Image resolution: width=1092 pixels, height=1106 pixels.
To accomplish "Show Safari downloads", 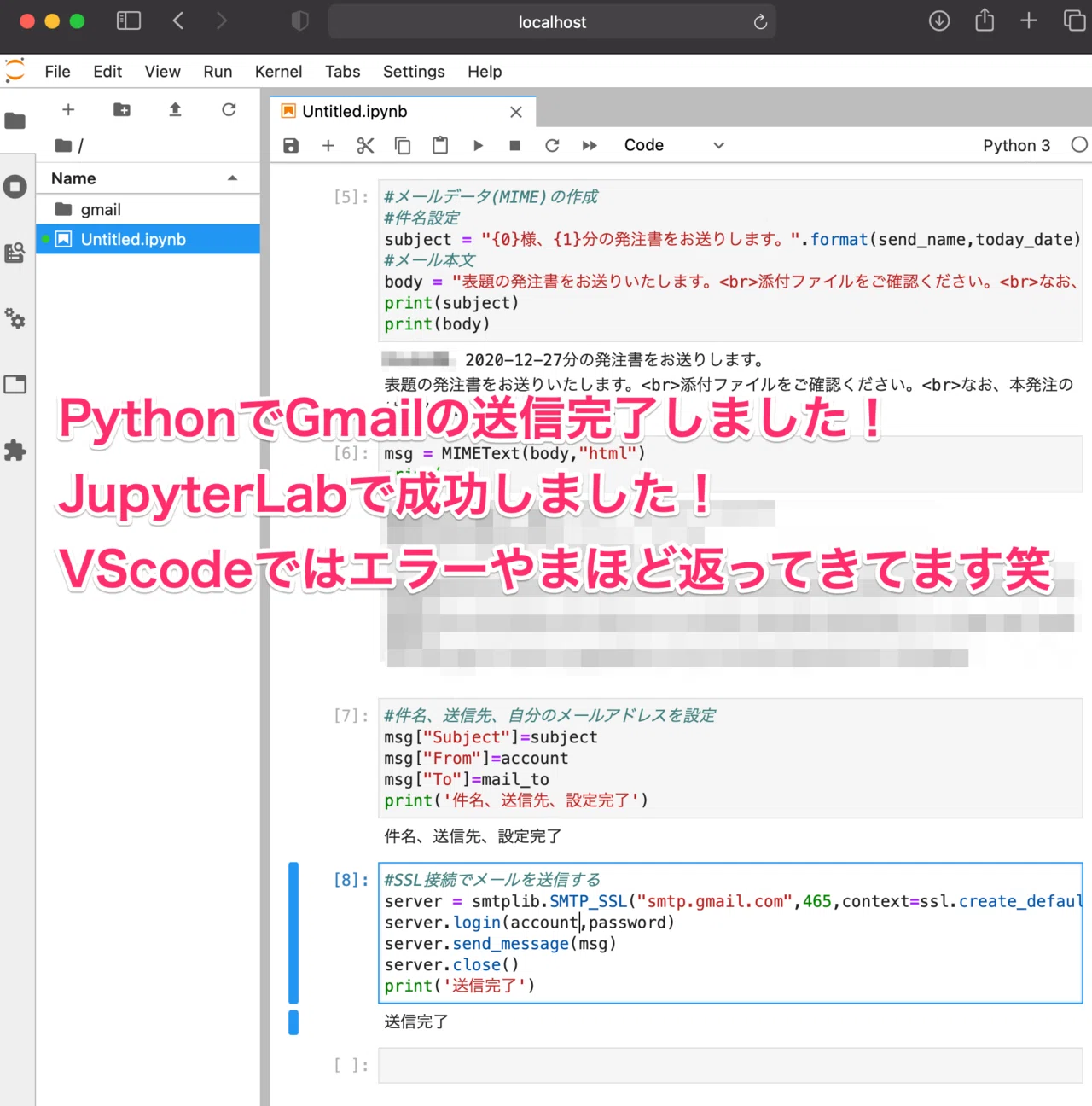I will (939, 21).
